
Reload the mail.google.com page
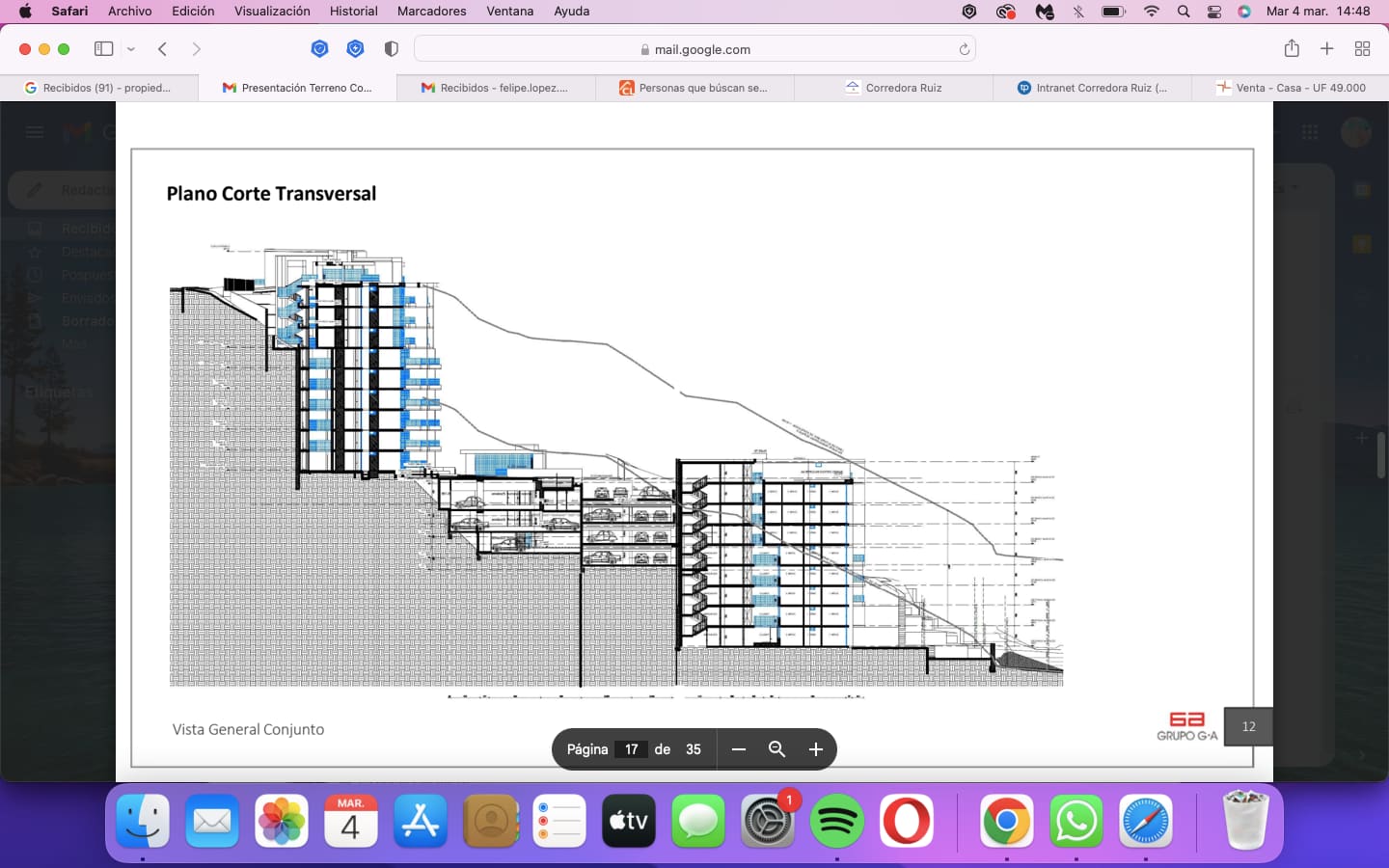coord(964,49)
